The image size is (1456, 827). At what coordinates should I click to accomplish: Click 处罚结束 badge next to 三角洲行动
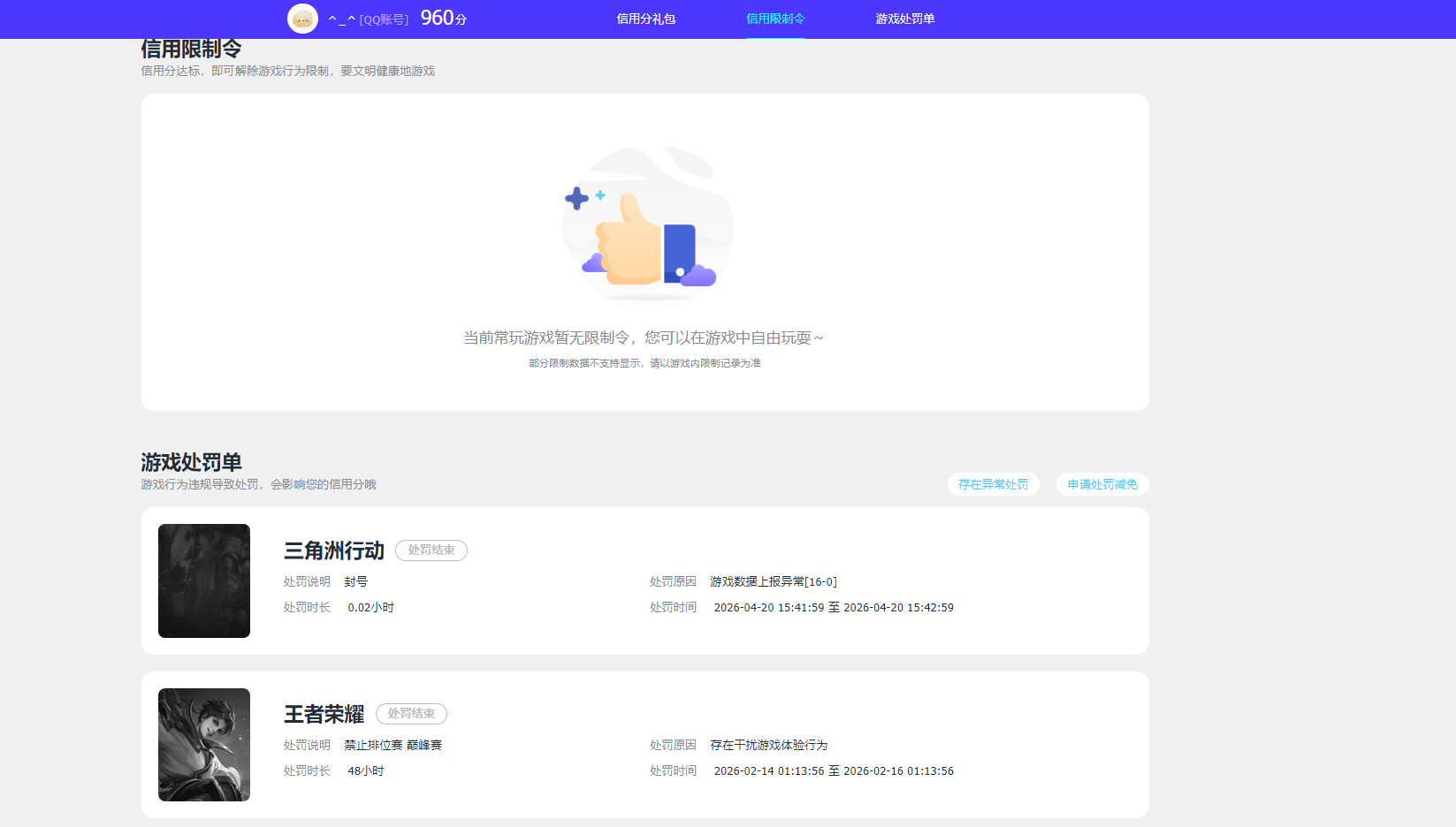pos(431,550)
